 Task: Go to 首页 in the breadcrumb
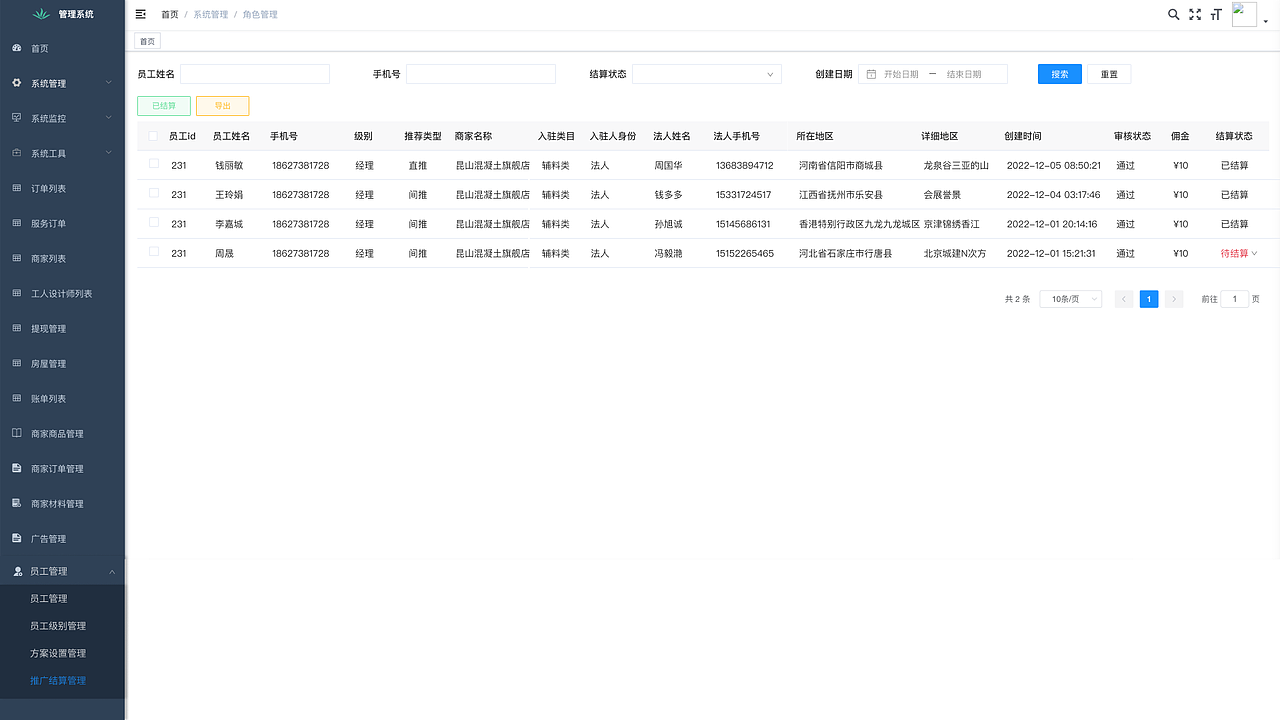point(170,15)
